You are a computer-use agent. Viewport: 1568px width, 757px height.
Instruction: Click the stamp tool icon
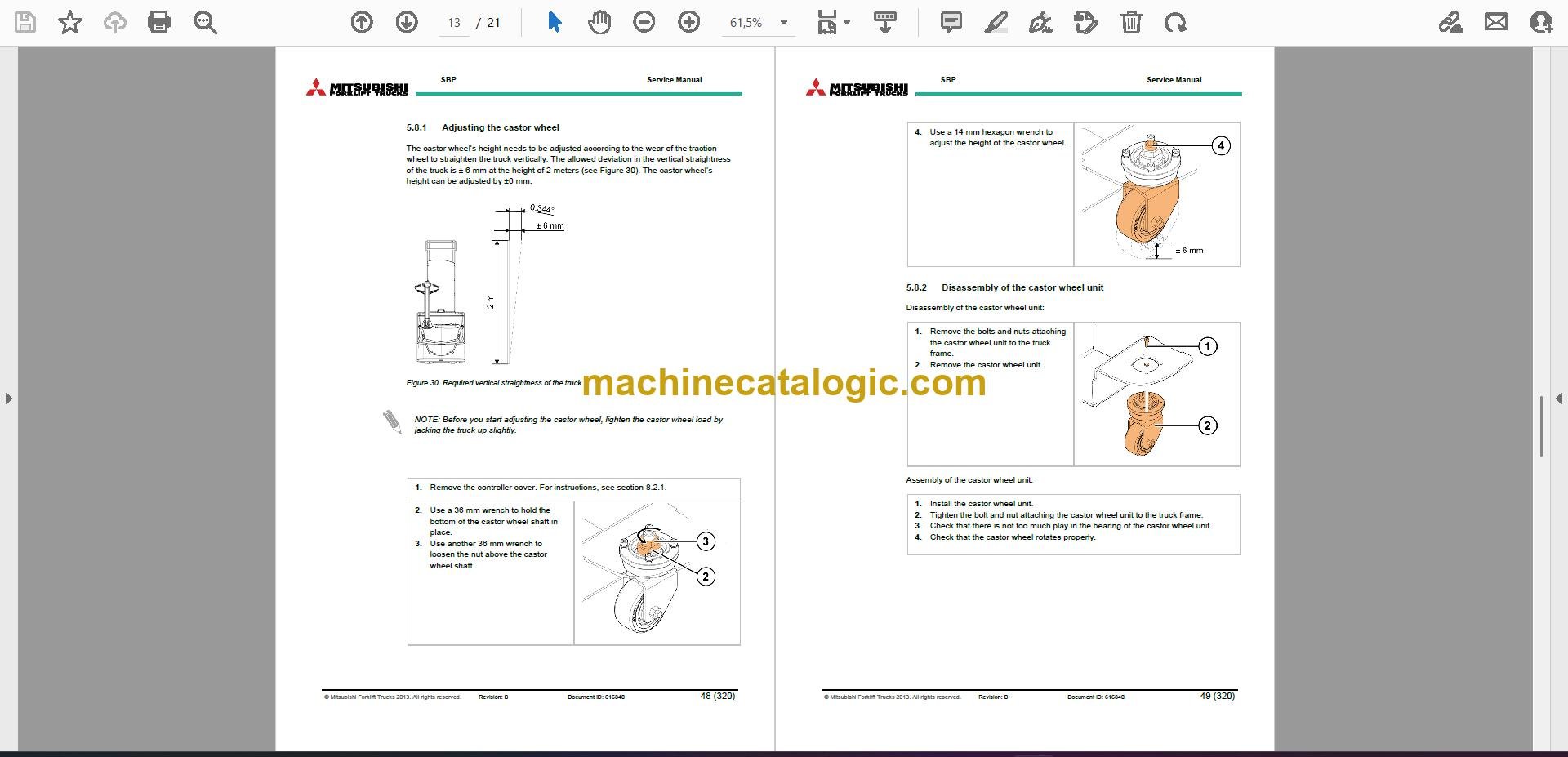1086,22
